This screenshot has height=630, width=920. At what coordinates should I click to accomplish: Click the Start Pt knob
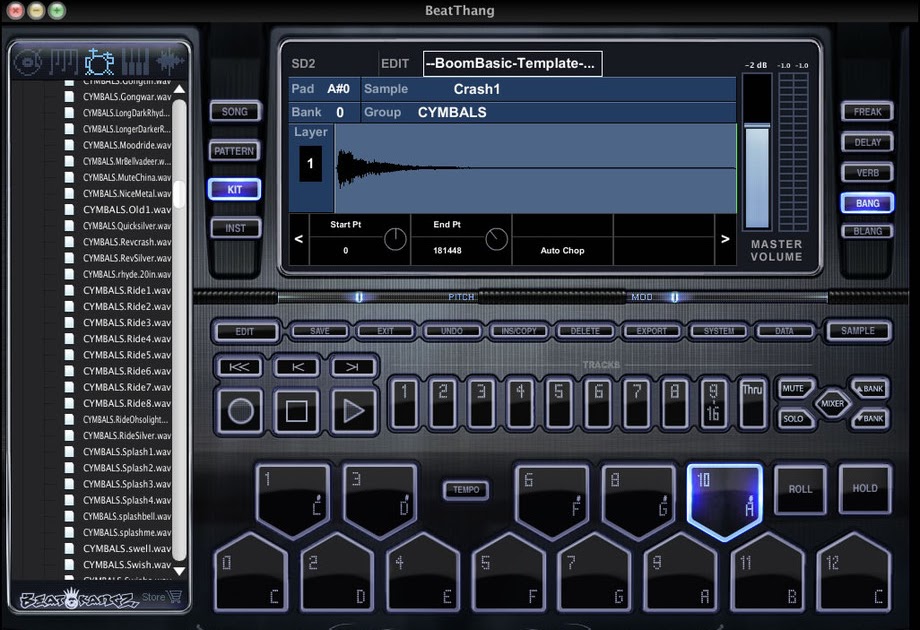pyautogui.click(x=395, y=239)
